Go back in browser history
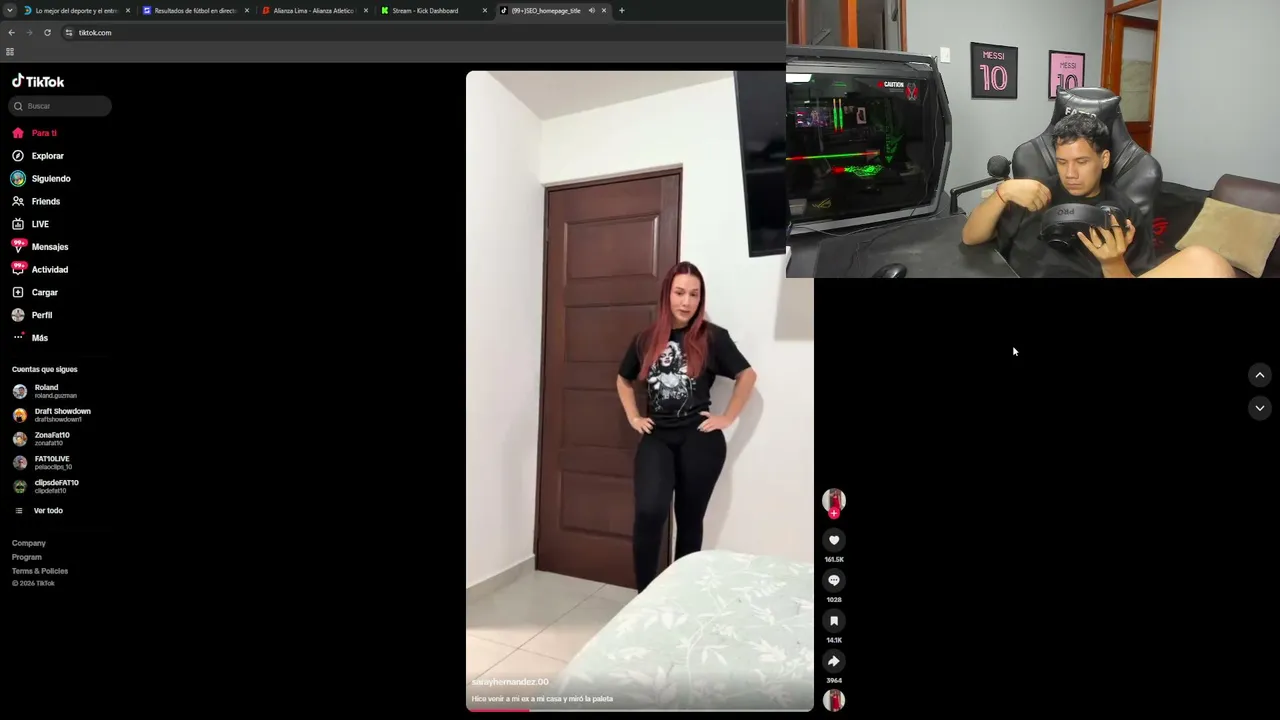This screenshot has width=1280, height=720. click(x=11, y=33)
